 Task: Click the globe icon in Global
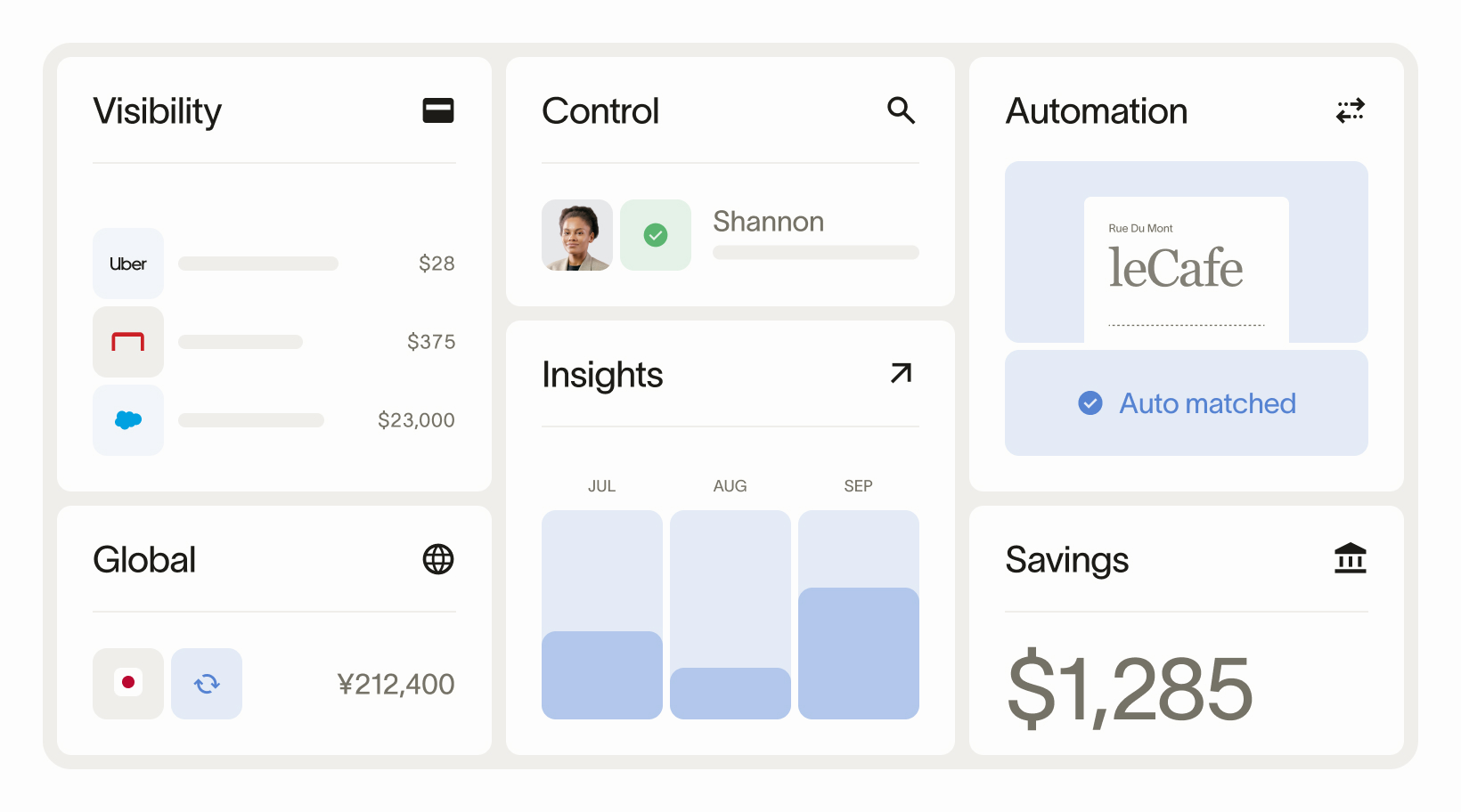pos(438,559)
